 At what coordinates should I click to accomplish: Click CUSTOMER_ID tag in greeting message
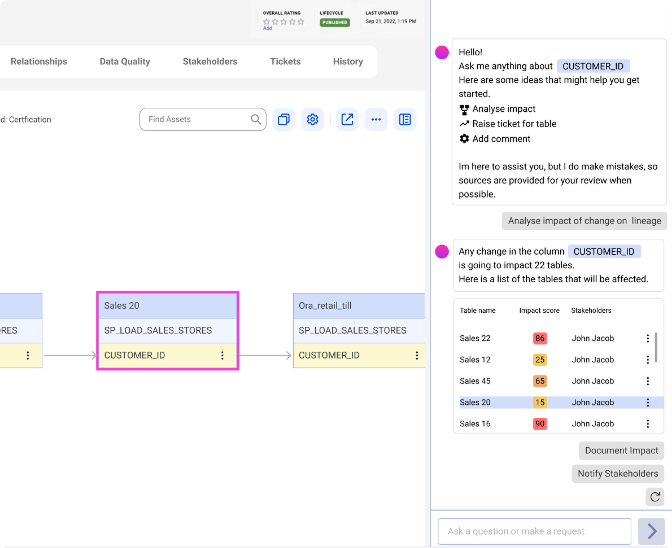(x=593, y=66)
